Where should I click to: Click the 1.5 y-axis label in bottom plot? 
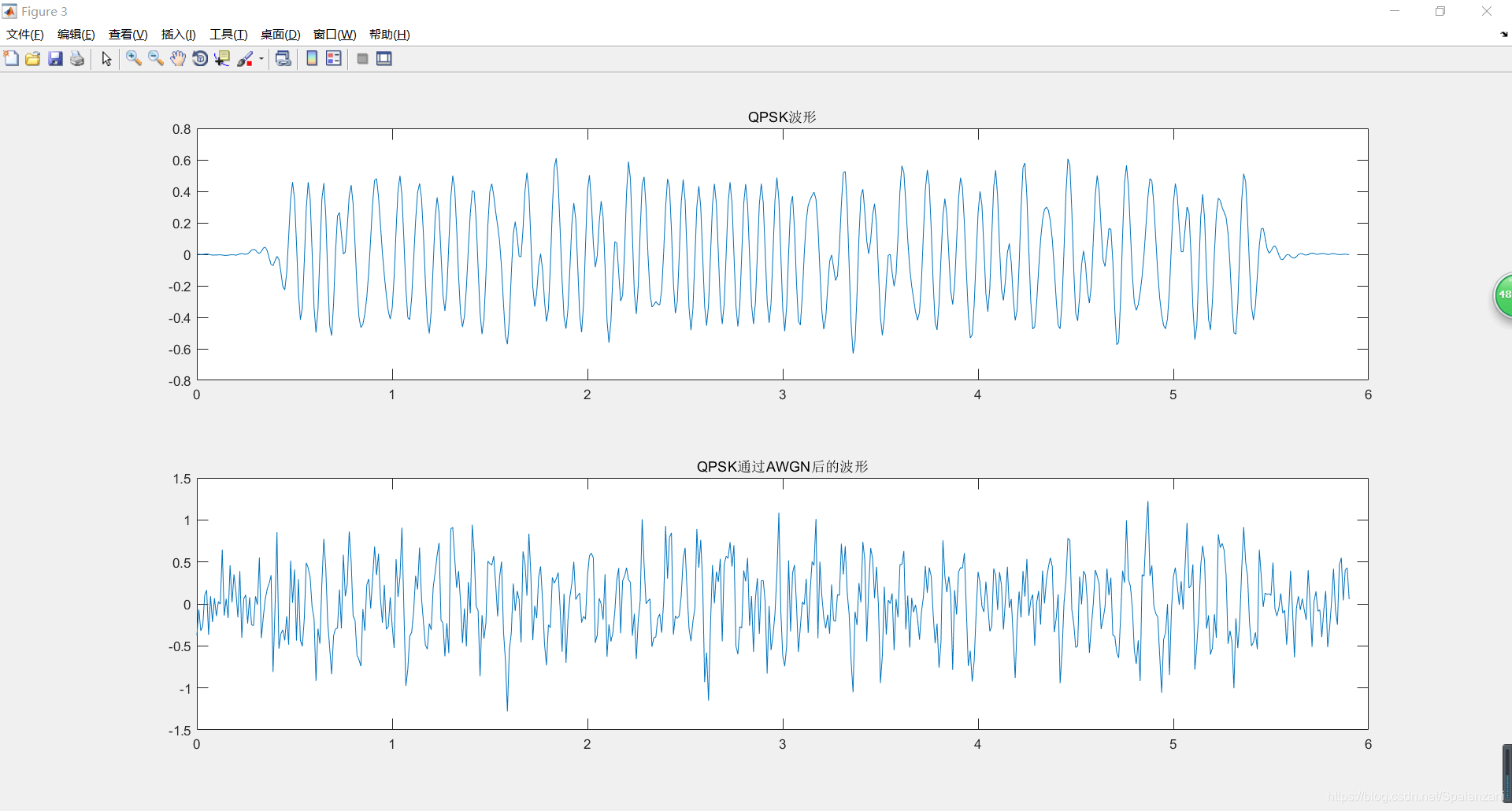point(182,479)
